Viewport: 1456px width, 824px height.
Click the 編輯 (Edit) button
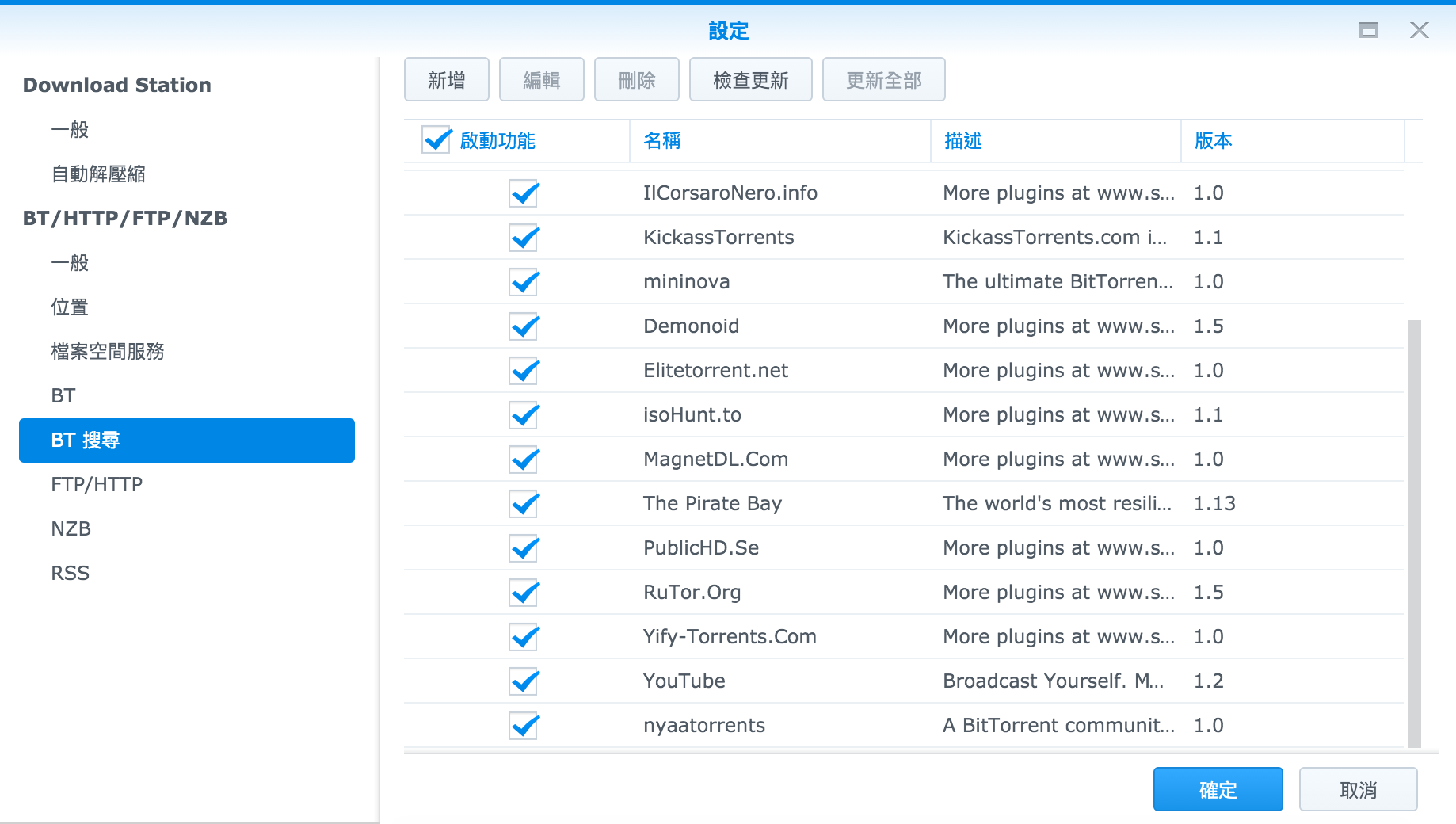[541, 80]
